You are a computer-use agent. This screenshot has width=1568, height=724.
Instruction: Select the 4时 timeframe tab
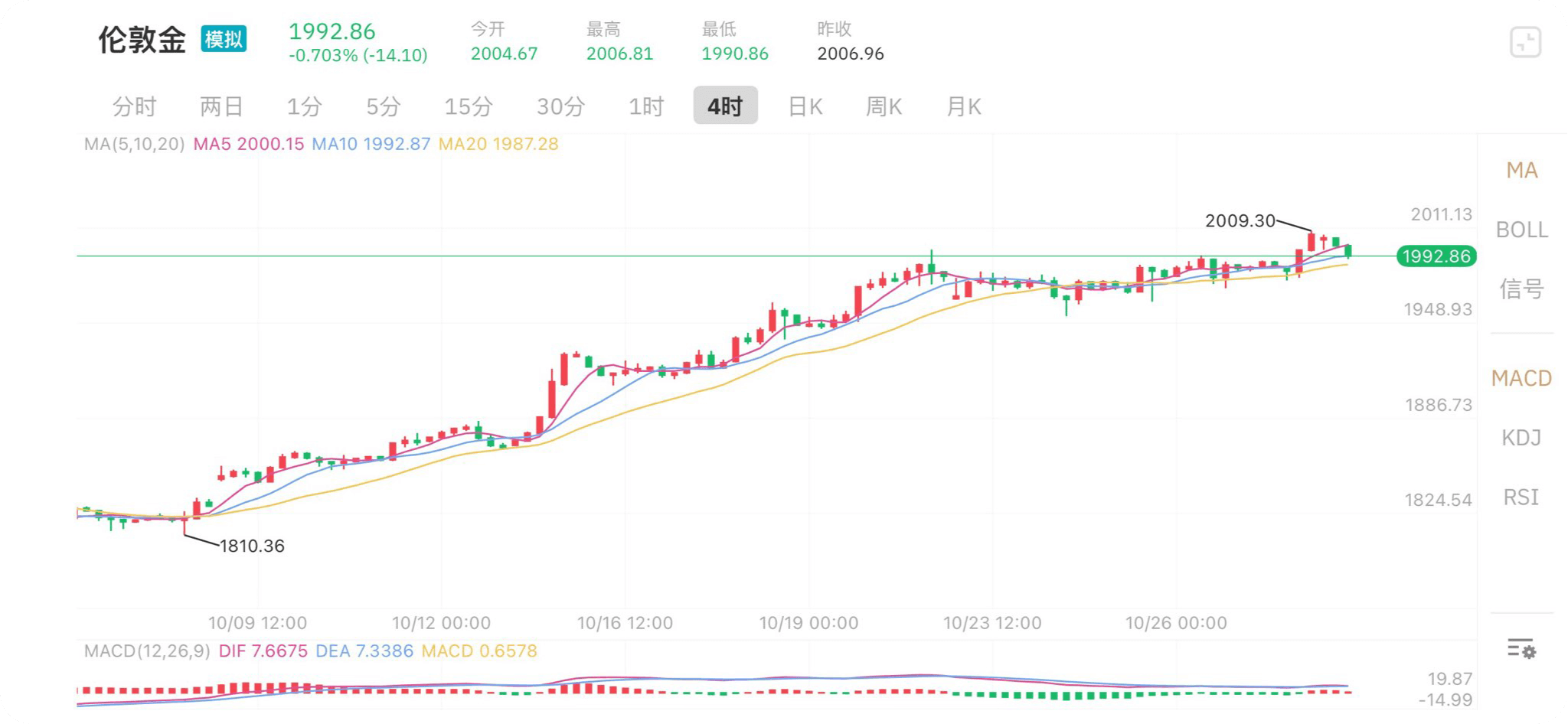(725, 106)
